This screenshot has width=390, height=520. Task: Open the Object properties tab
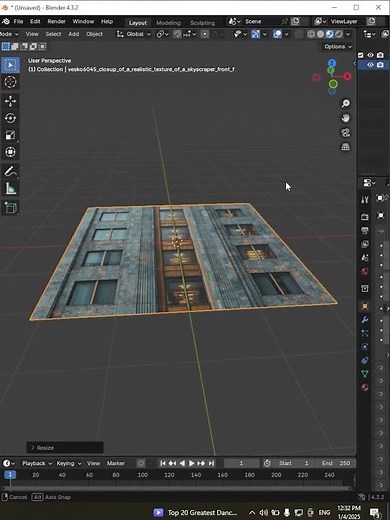pos(365,306)
